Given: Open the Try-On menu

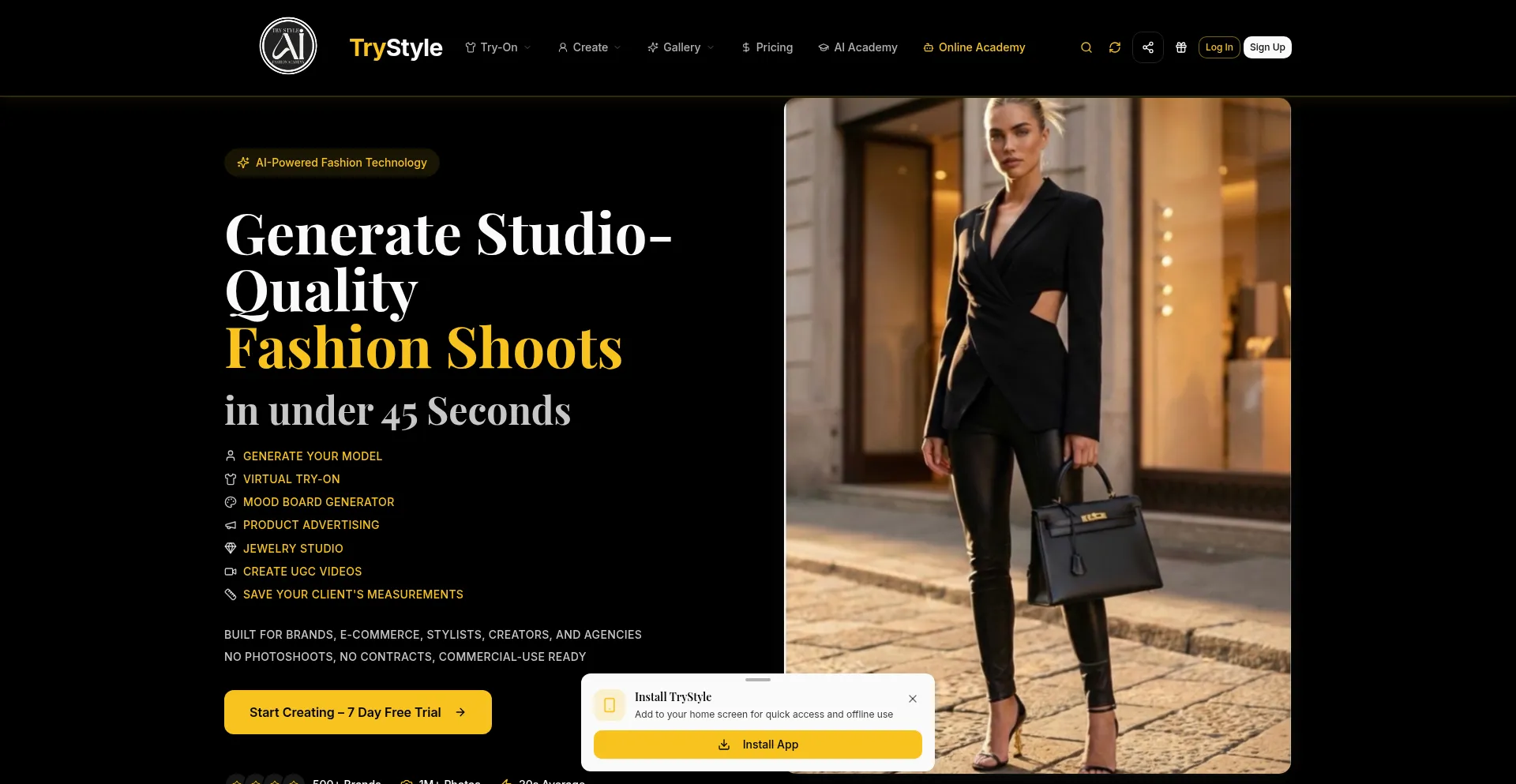Looking at the screenshot, I should 498,47.
